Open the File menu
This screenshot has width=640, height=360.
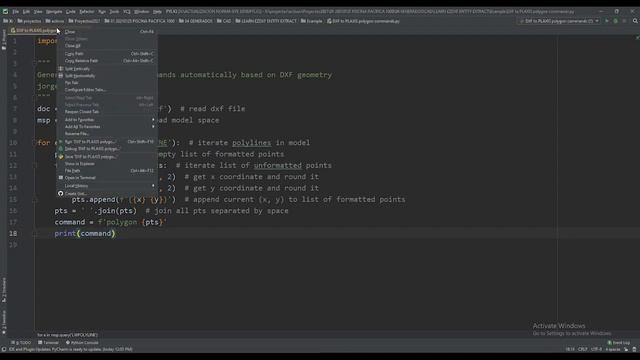point(16,11)
